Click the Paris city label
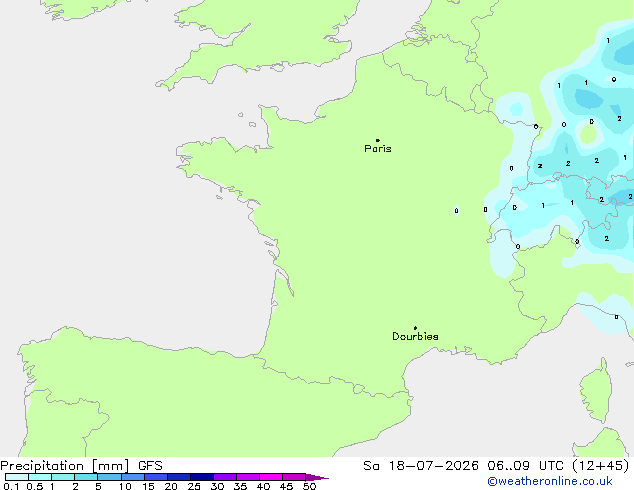This screenshot has width=634, height=490. coord(378,149)
